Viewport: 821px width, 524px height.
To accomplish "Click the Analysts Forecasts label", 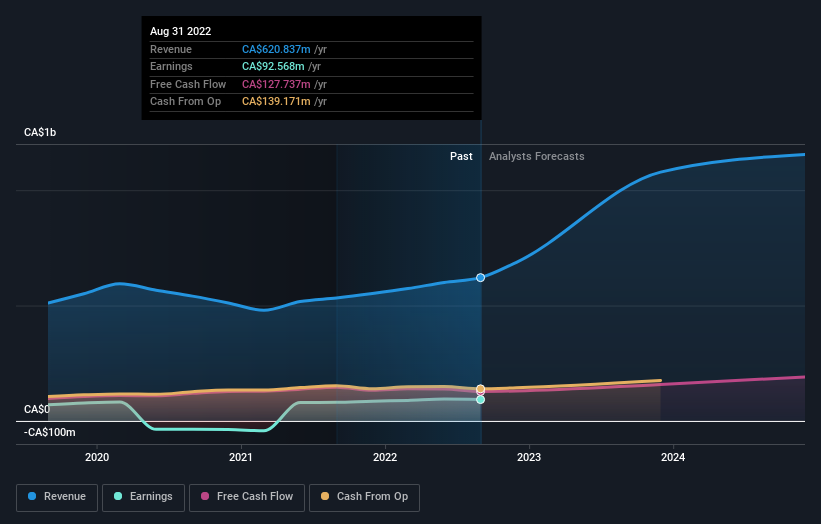I will (537, 156).
